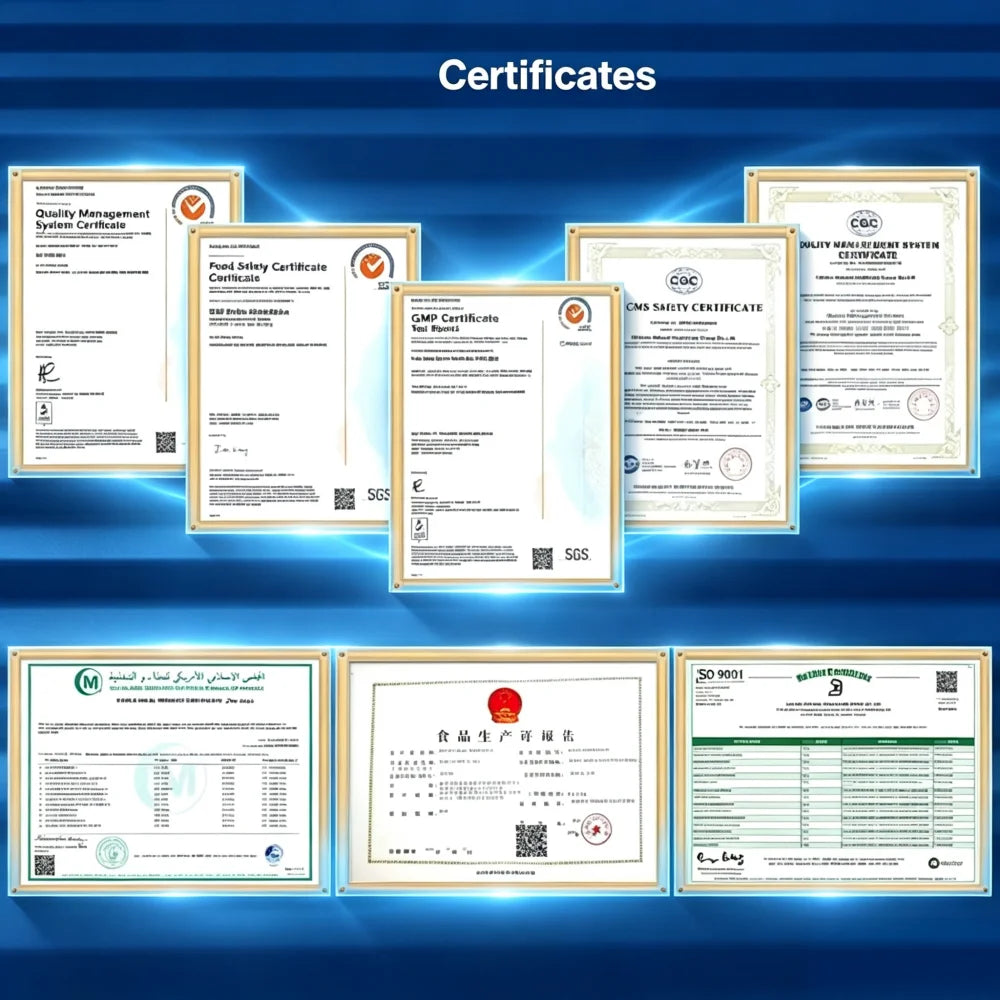This screenshot has width=1000, height=1000.
Task: Open the Chinese food production license
Action: pos(503,772)
